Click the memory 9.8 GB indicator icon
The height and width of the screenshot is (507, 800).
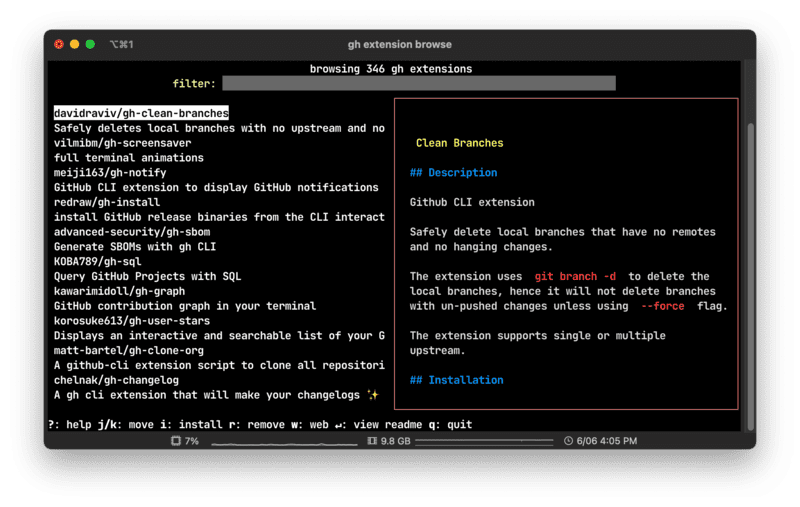click(x=372, y=440)
